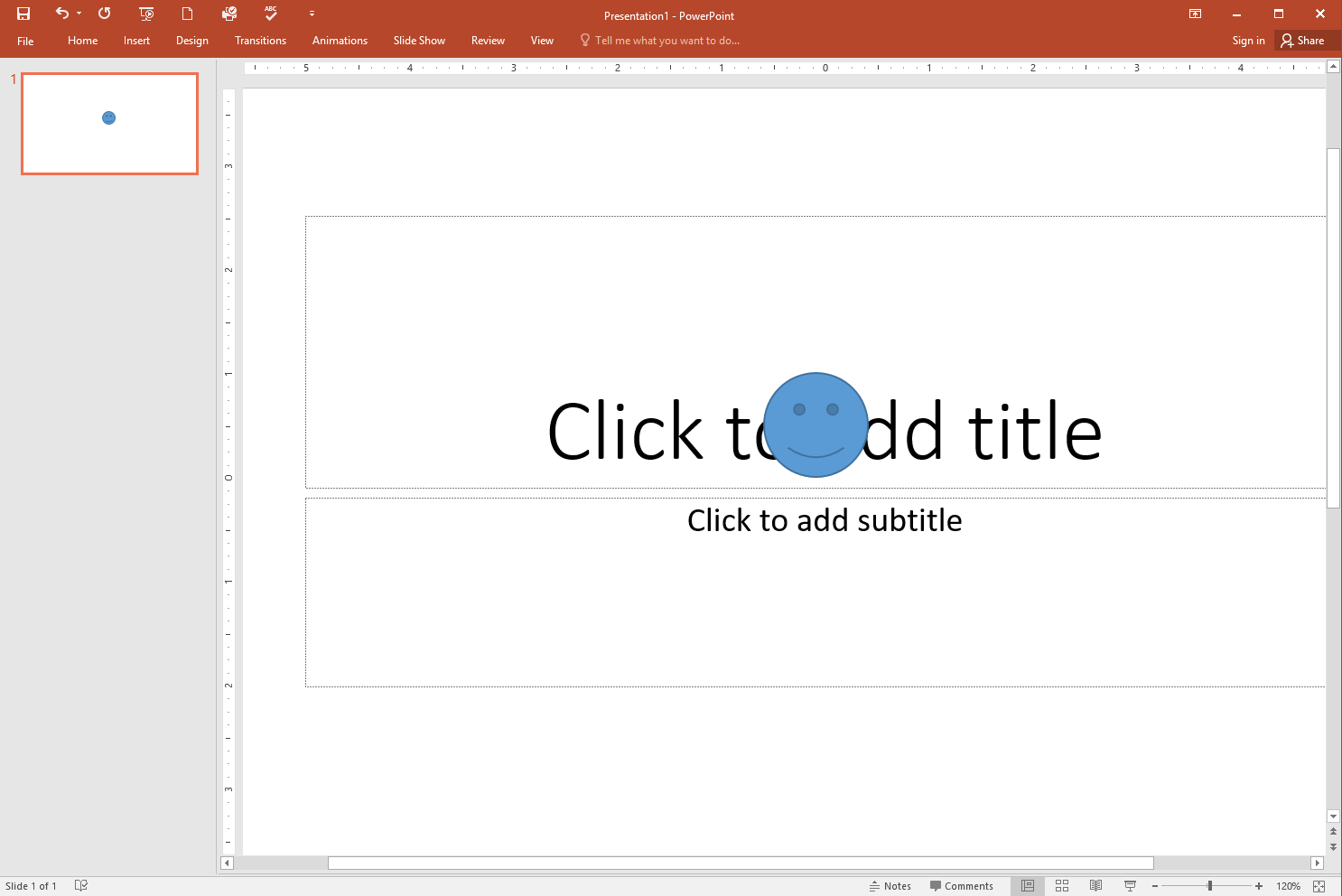Click the Quick Print preview icon
This screenshot has width=1342, height=896.
click(229, 14)
